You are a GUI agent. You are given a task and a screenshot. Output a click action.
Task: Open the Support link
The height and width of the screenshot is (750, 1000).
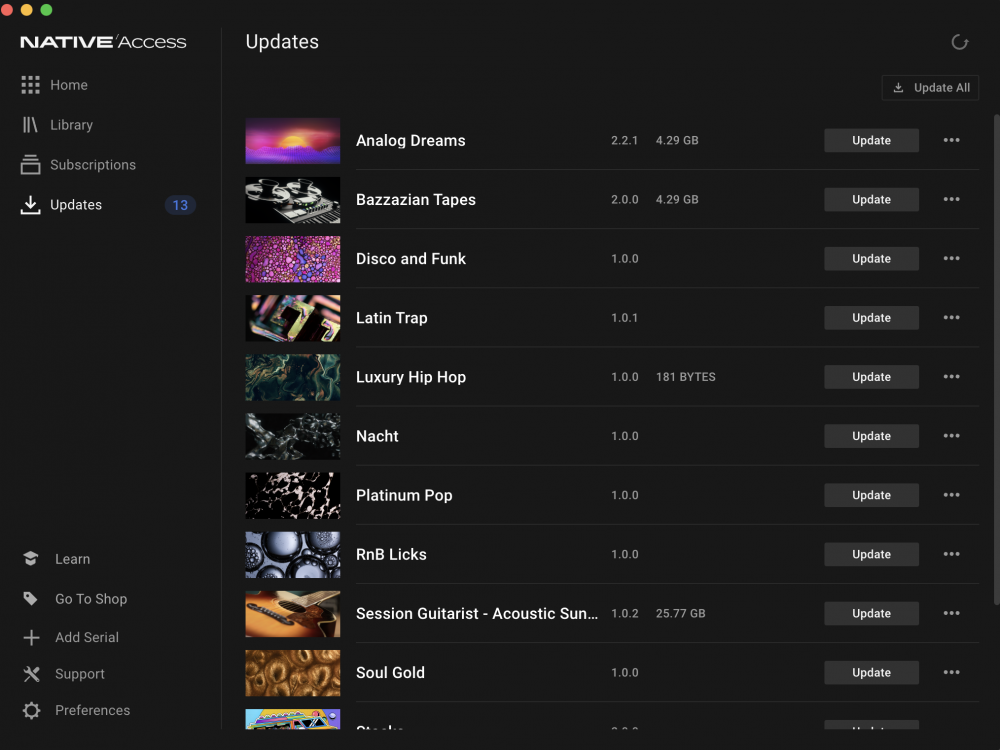[x=80, y=674]
